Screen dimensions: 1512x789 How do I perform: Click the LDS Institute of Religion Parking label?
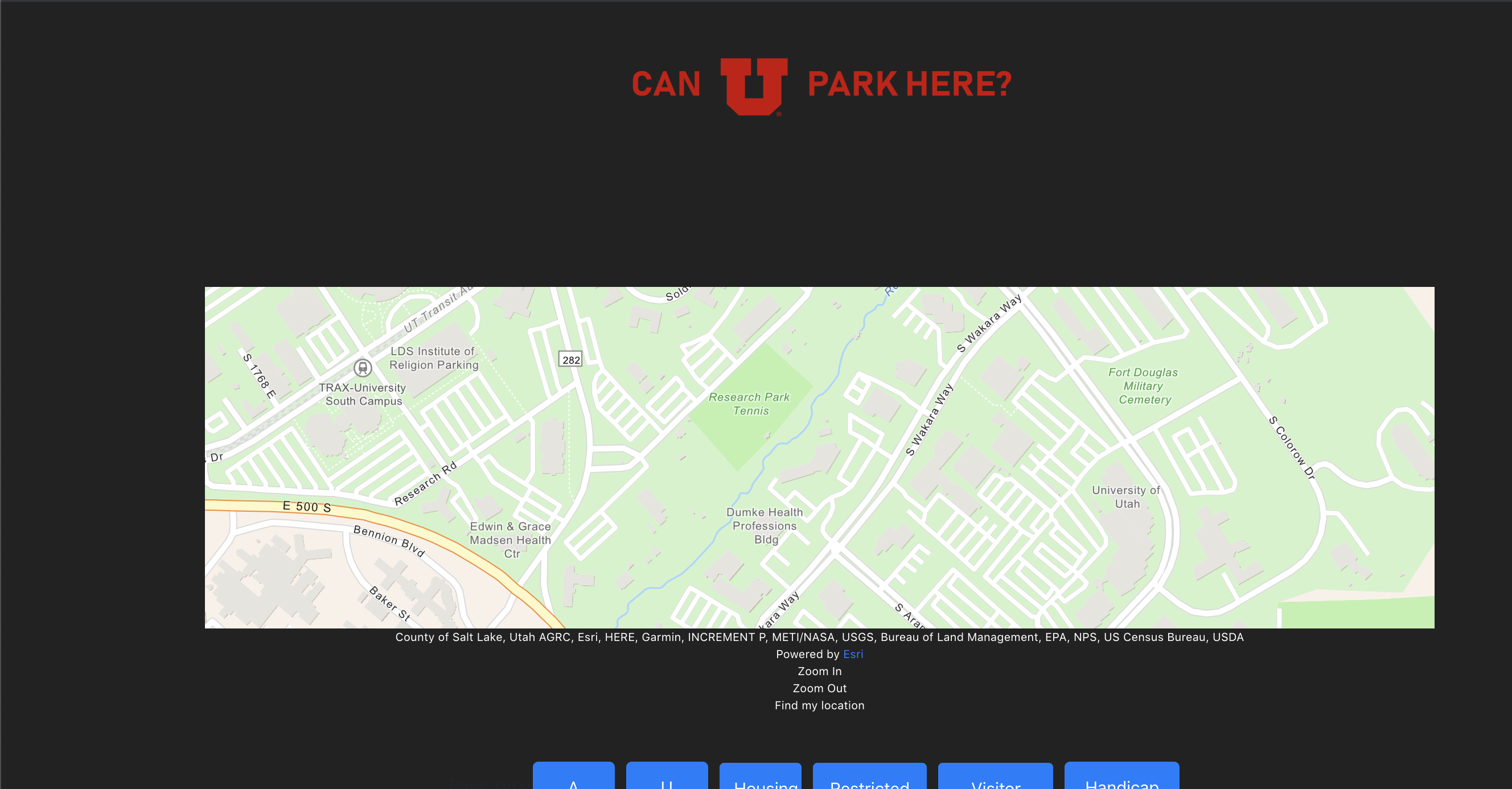coord(433,358)
